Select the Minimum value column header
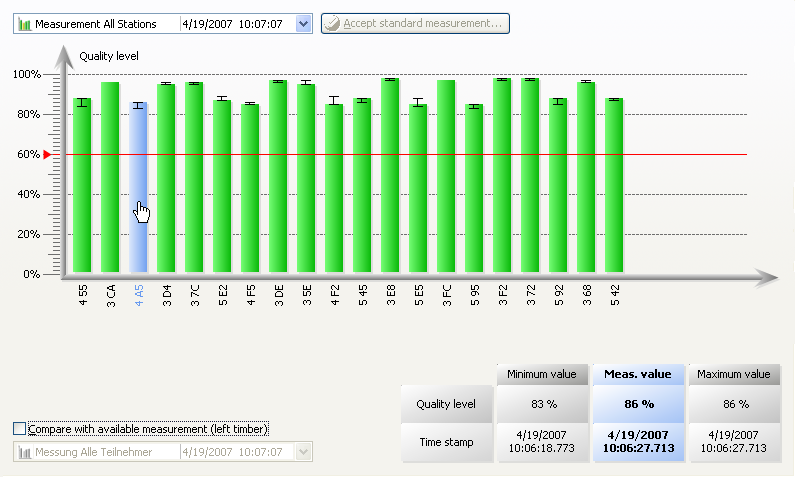Image resolution: width=795 pixels, height=477 pixels. point(542,375)
